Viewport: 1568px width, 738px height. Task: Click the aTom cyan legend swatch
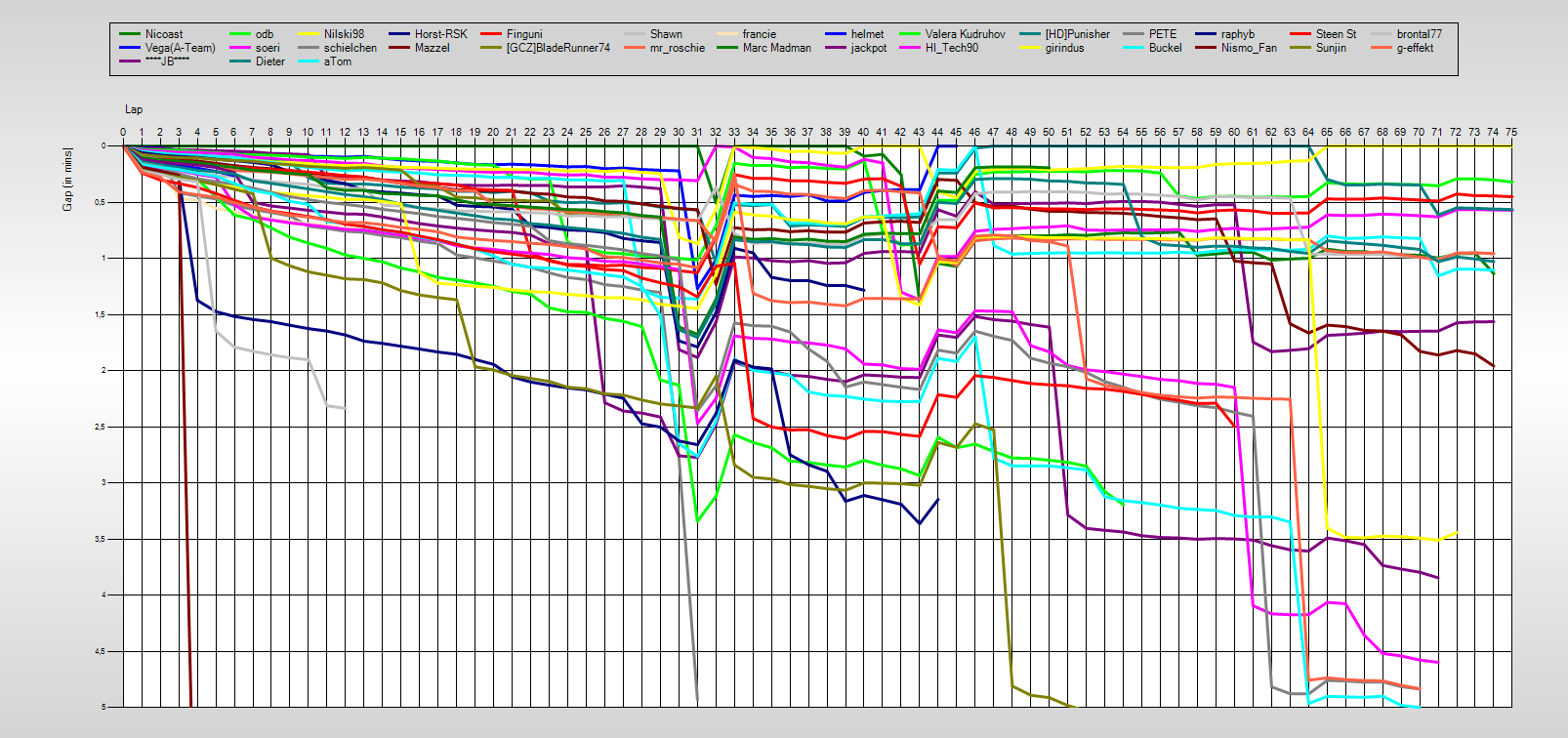pos(309,61)
